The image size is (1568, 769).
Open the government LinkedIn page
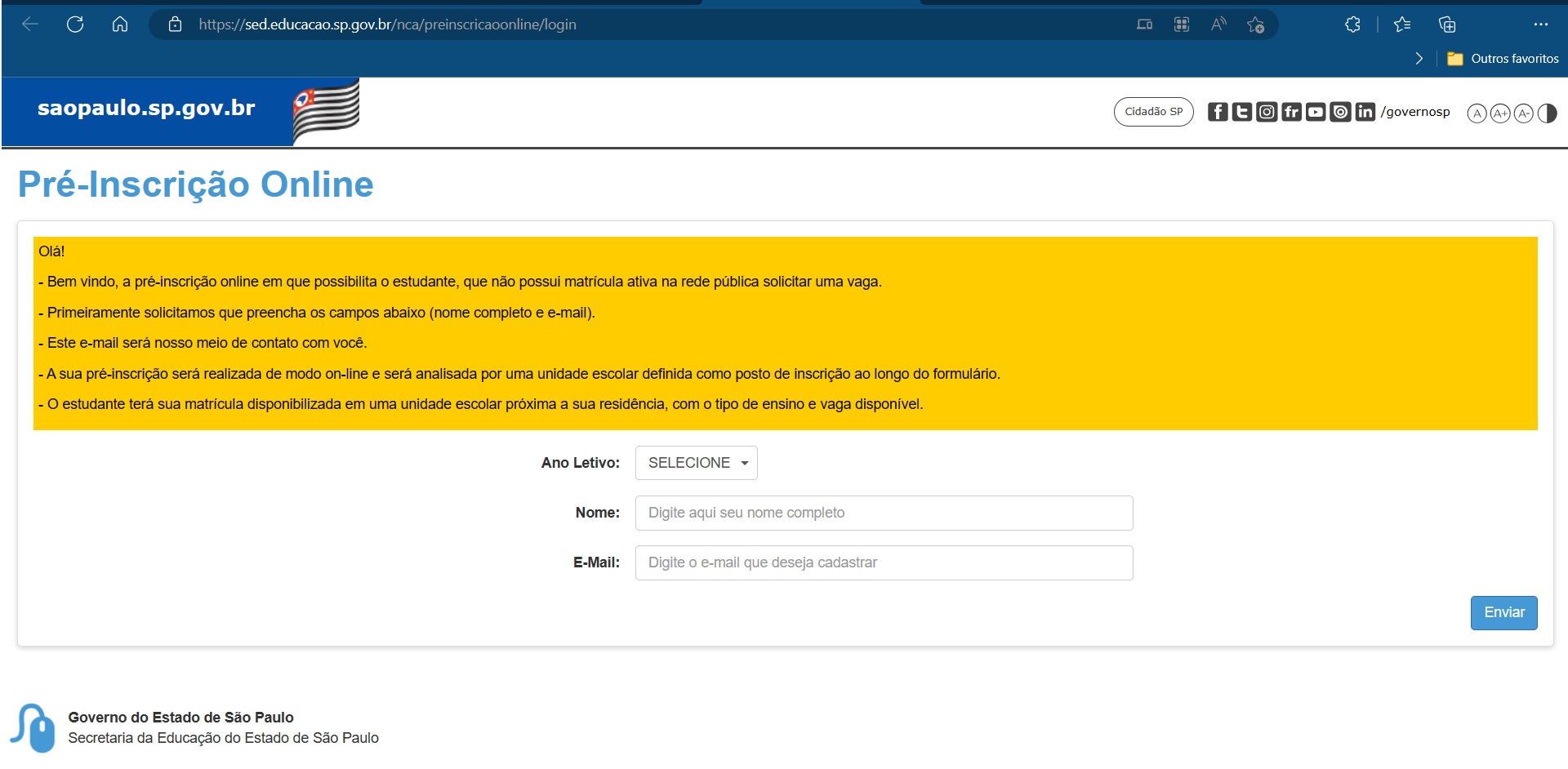[1365, 112]
